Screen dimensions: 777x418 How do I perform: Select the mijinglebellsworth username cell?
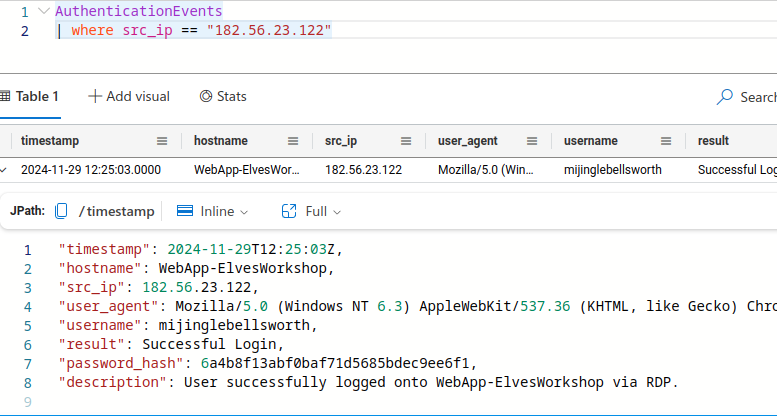612,169
